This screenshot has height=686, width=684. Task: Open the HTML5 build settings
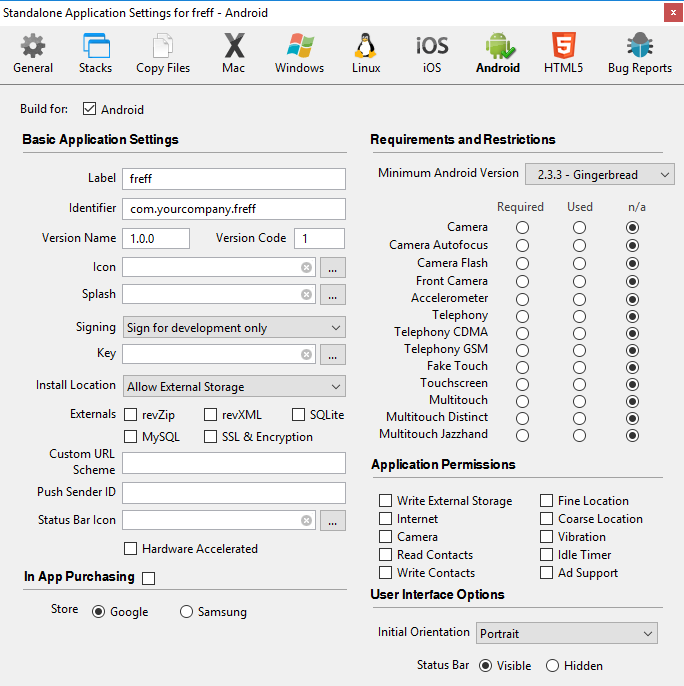point(561,53)
